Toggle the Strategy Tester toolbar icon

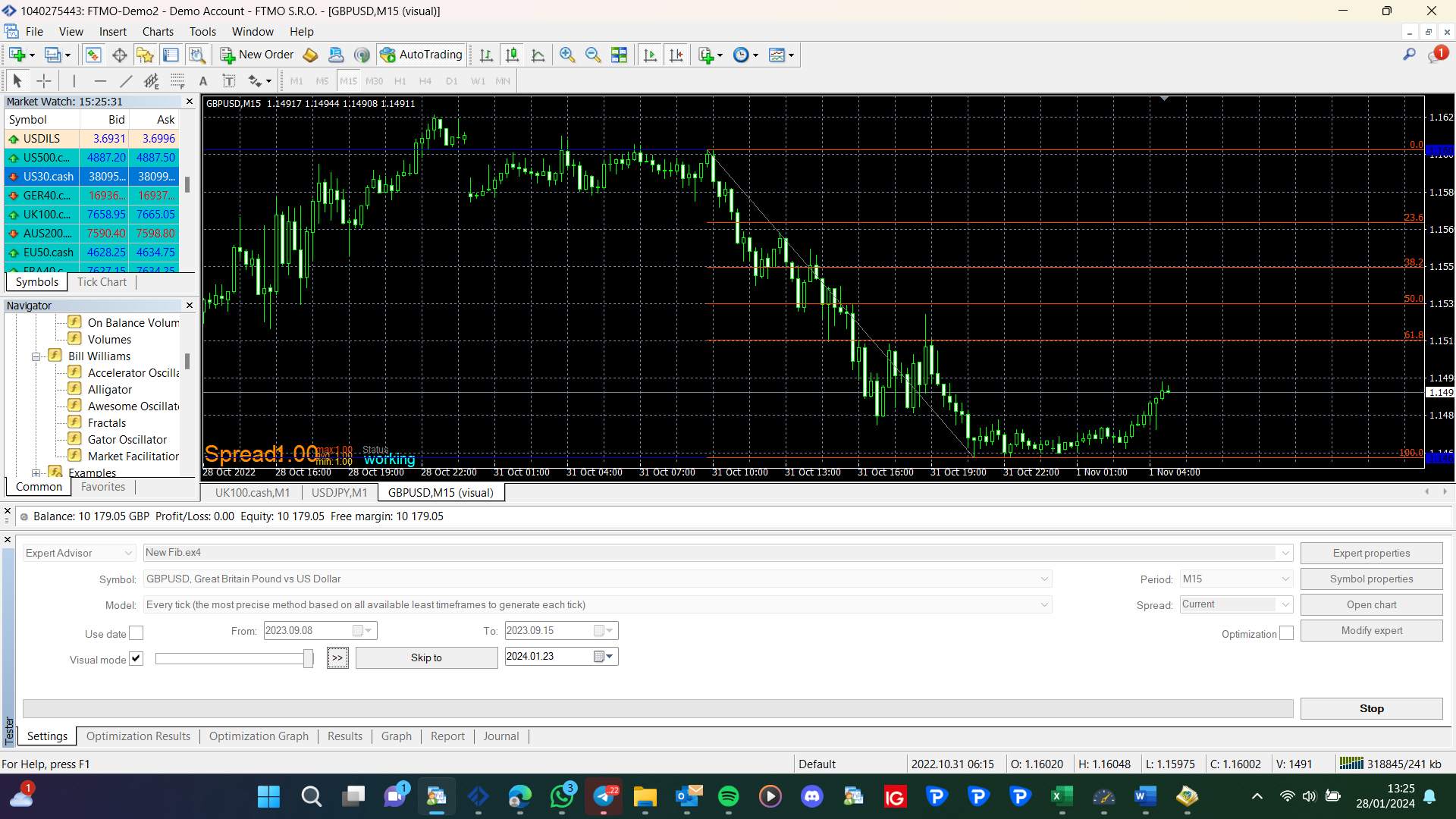[197, 55]
